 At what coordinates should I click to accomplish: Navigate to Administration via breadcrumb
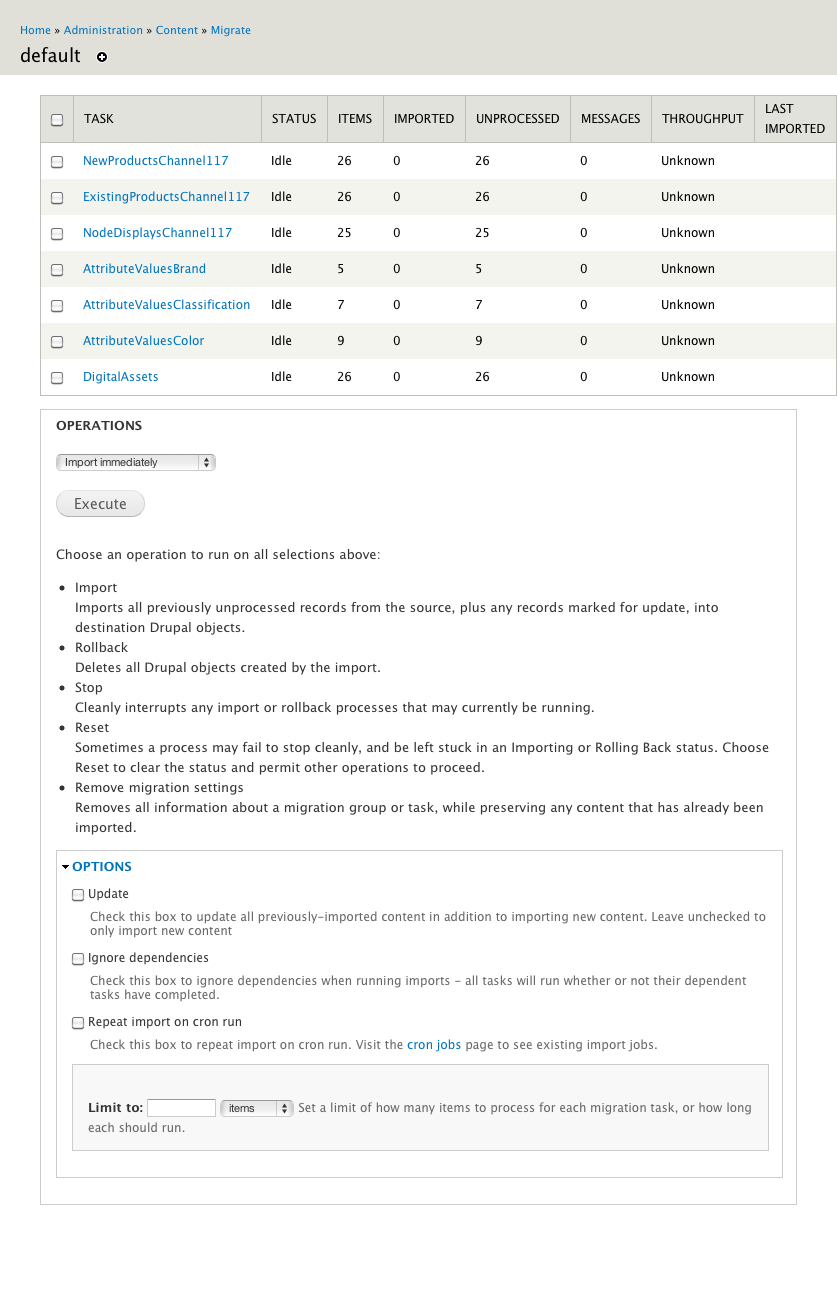[x=103, y=30]
